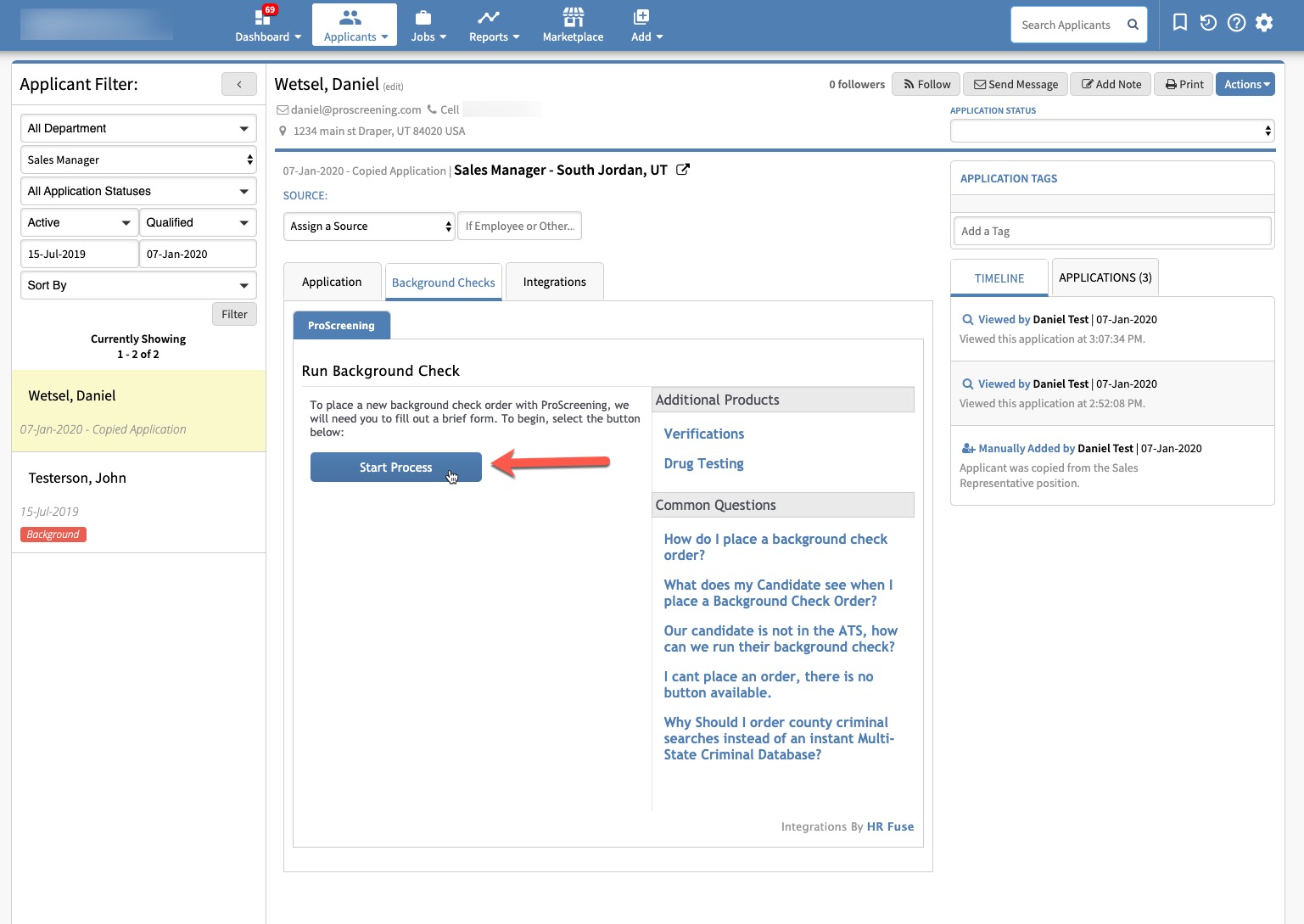
Task: Open the Application Status dropdown
Action: pos(1111,131)
